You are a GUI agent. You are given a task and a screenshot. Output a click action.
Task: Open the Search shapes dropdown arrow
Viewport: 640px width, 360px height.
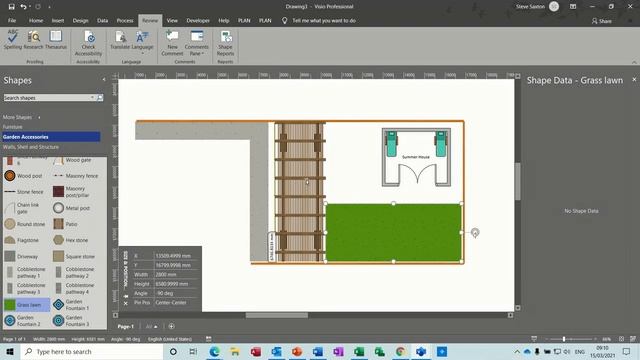point(92,98)
